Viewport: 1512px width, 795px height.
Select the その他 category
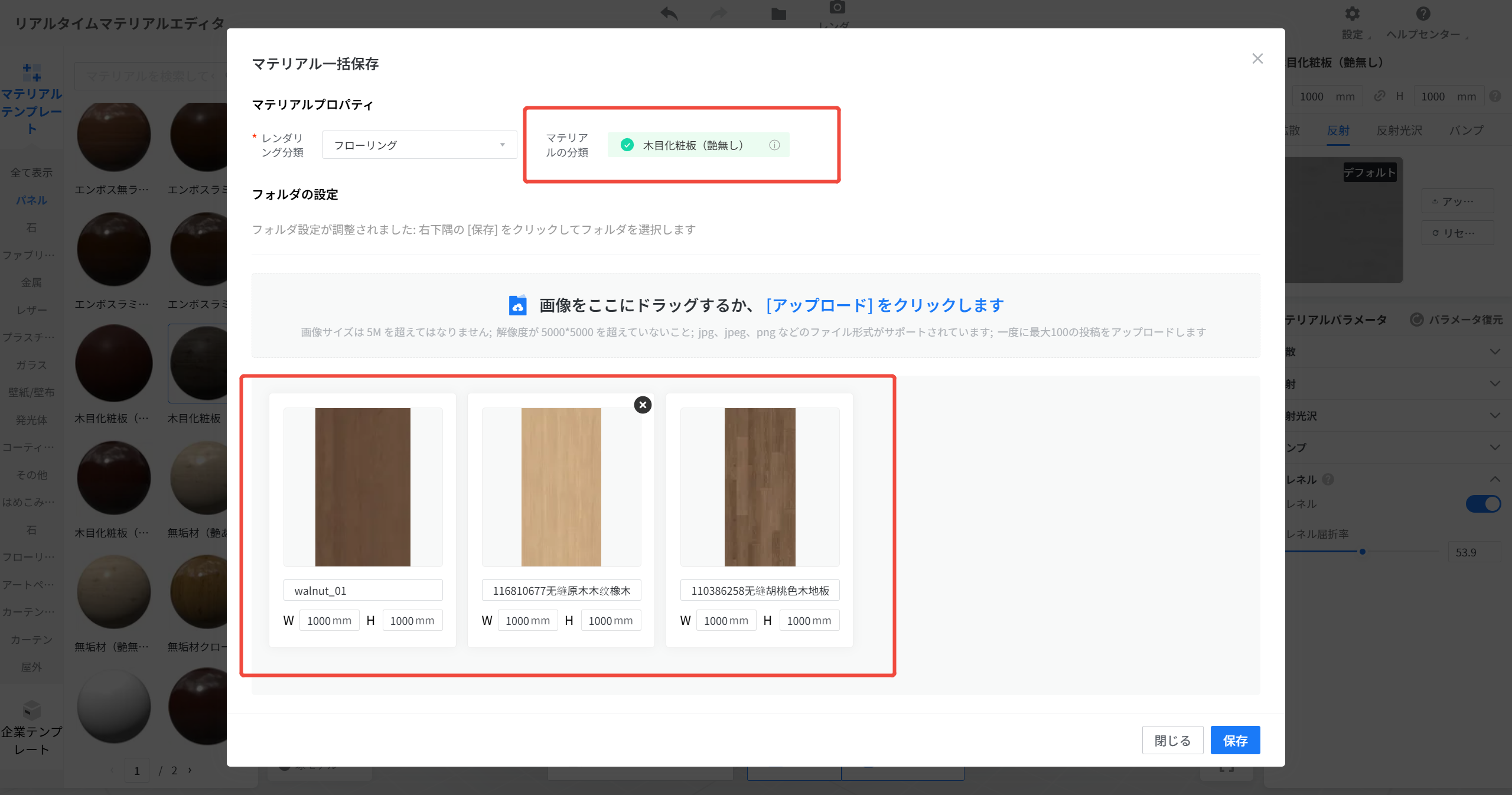coord(31,475)
